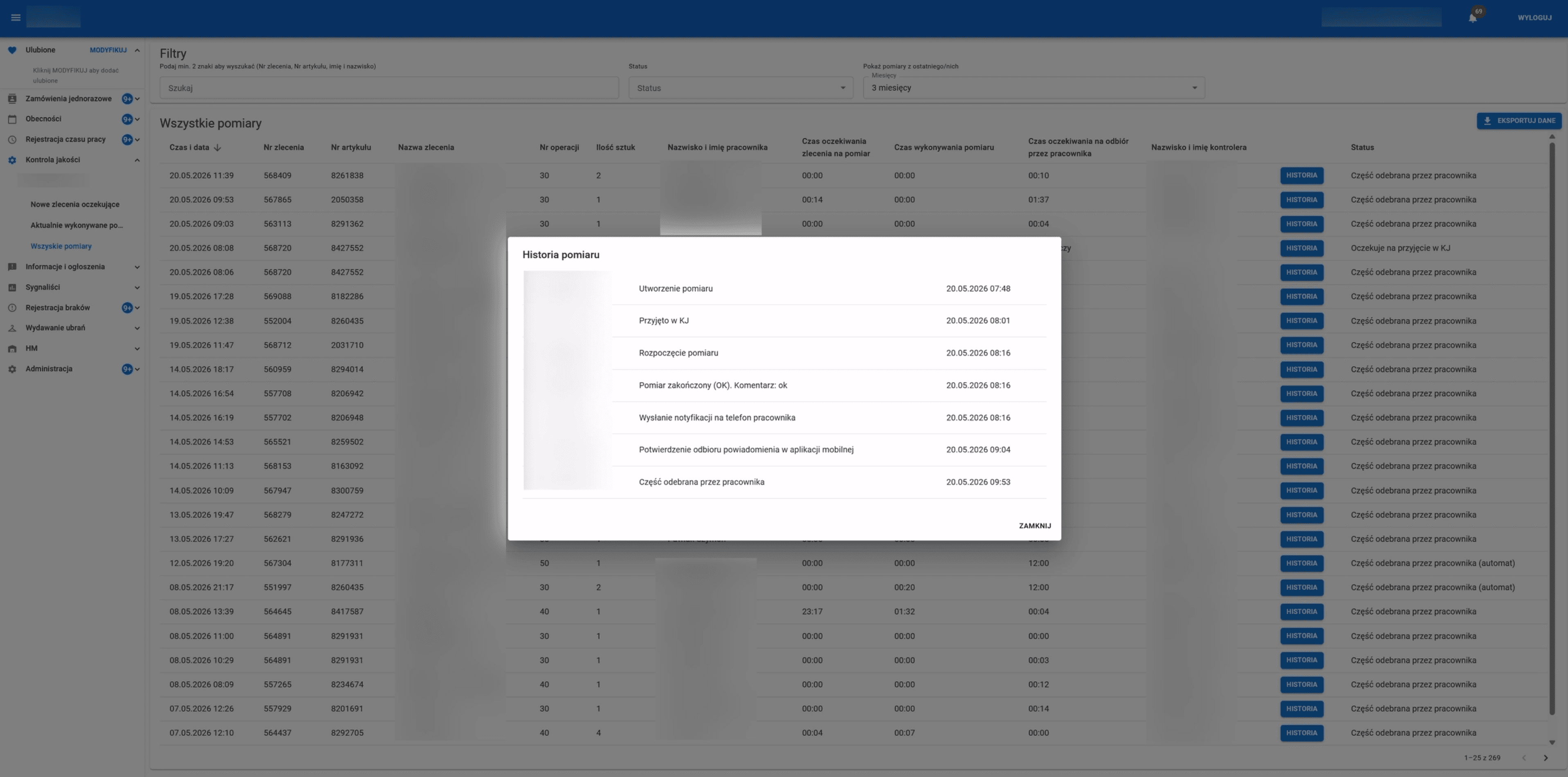Click the EKSPORTUJ DANE button
This screenshot has height=777, width=1568.
[x=1519, y=121]
